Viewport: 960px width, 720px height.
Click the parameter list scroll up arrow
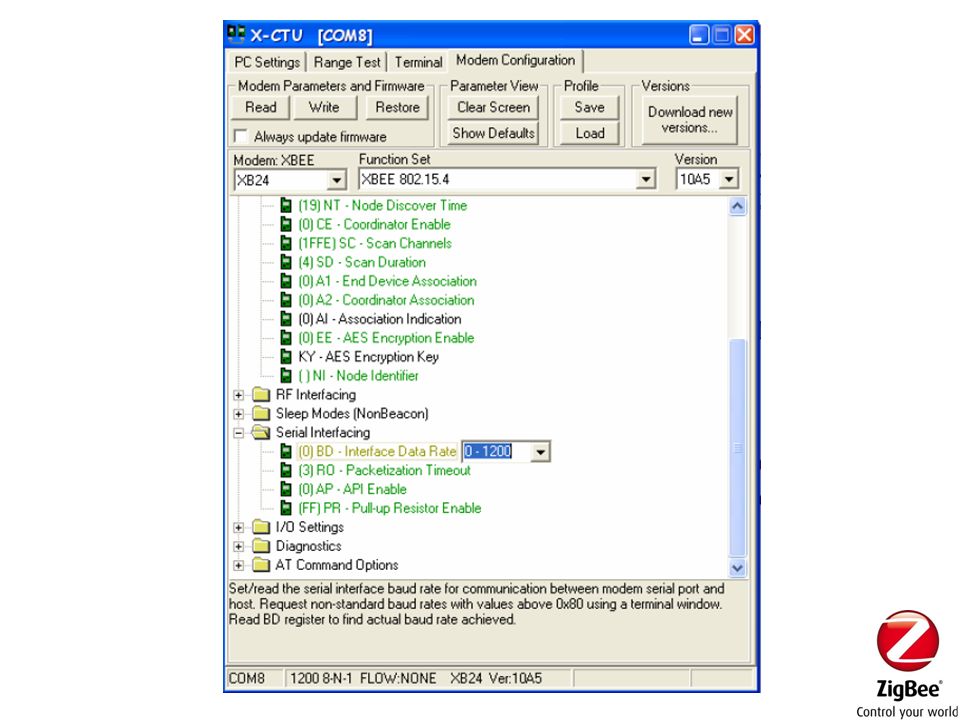pyautogui.click(x=738, y=206)
